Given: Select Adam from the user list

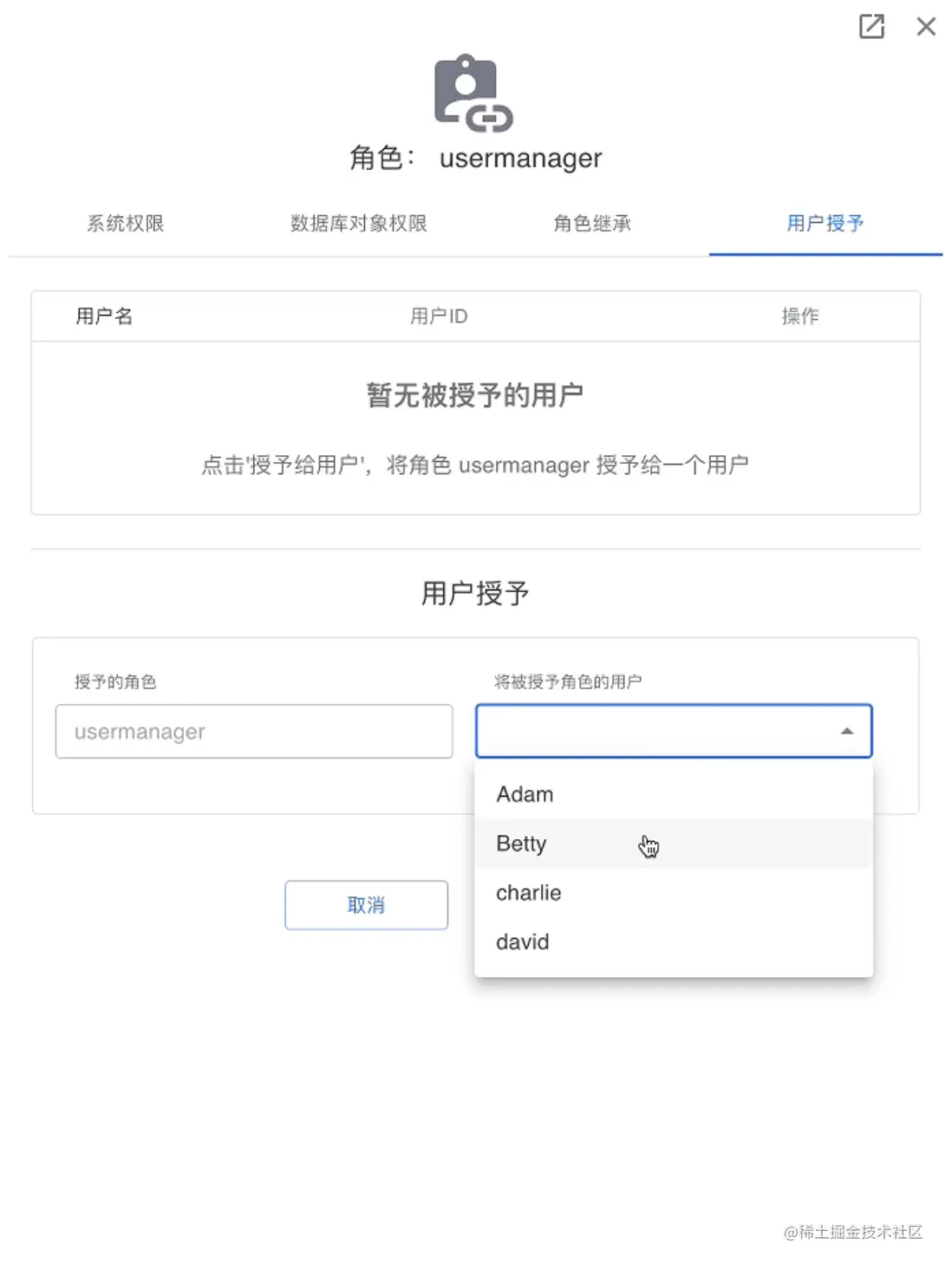Looking at the screenshot, I should tap(674, 794).
